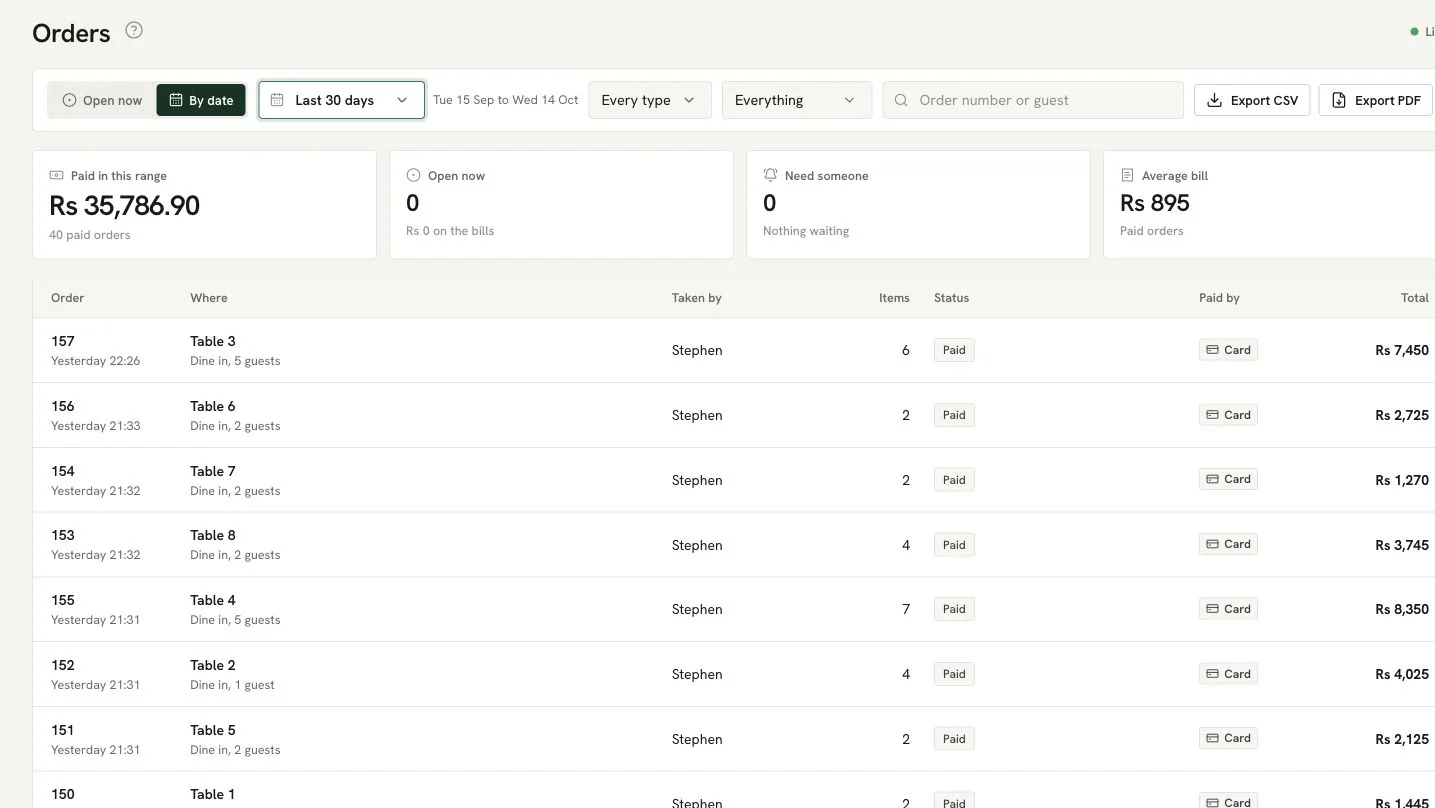Click the receipt icon next to Average bill
This screenshot has height=808, width=1435.
click(x=1127, y=175)
